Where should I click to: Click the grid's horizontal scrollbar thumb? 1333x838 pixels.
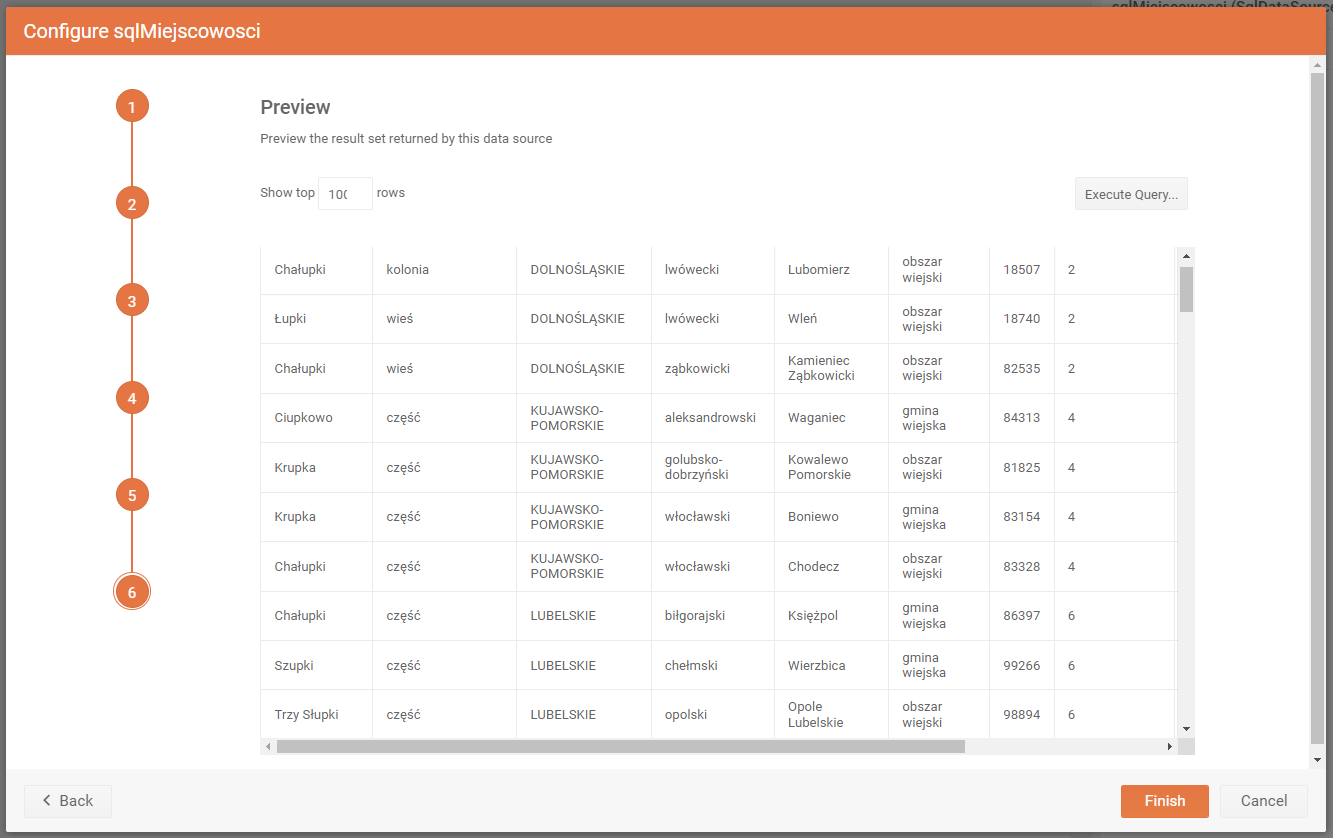pyautogui.click(x=620, y=747)
